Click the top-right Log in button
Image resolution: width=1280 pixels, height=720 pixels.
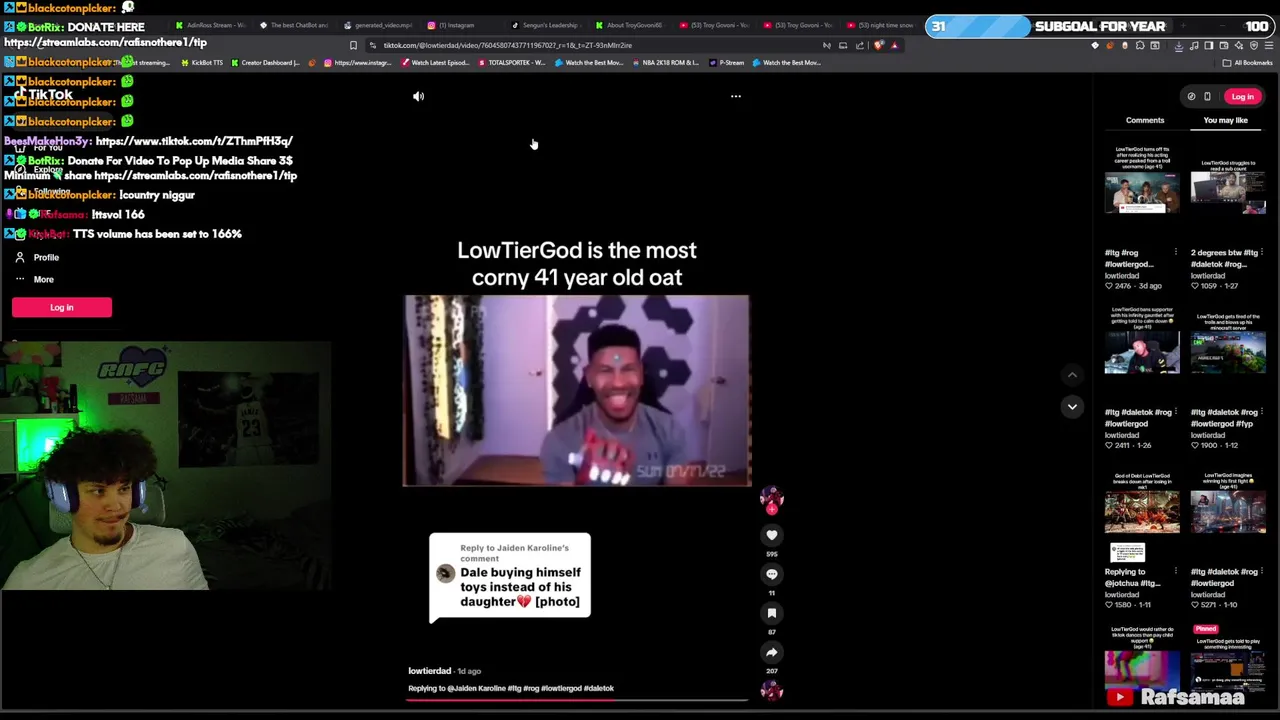[x=1242, y=97]
